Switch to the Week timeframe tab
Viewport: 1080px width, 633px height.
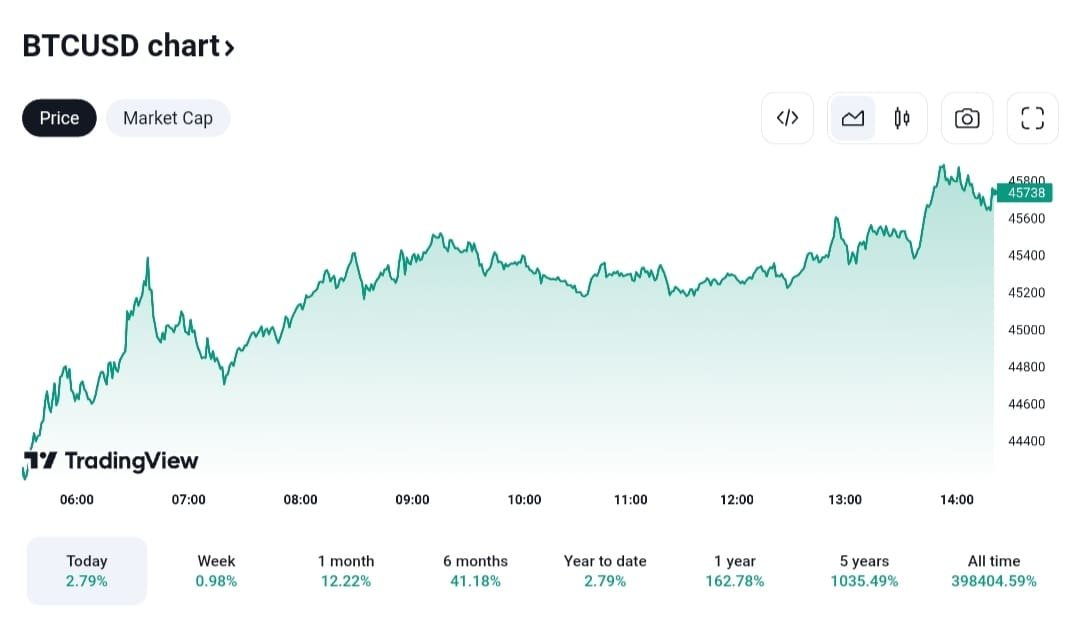pyautogui.click(x=216, y=570)
